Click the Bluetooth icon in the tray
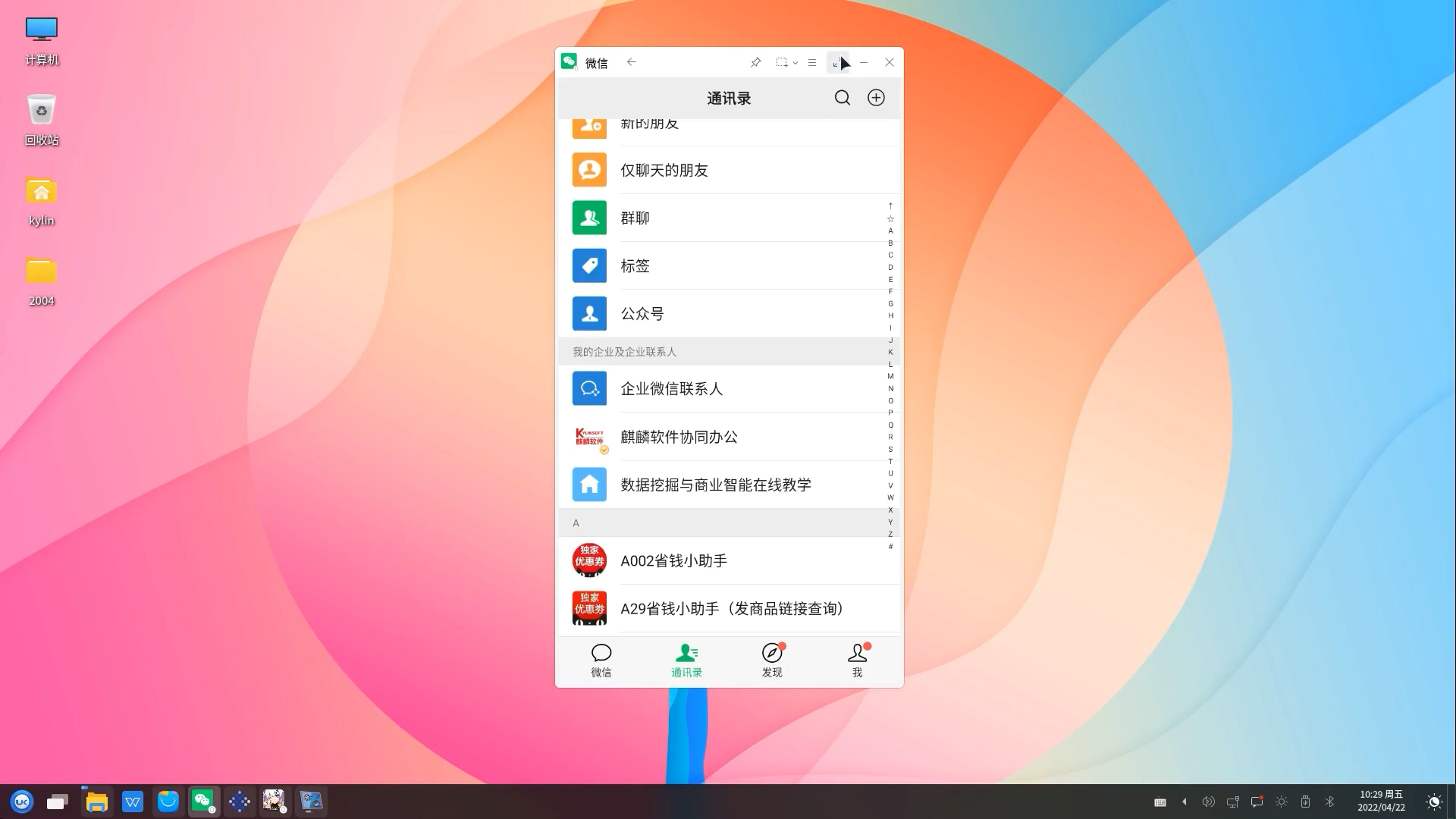 (x=1329, y=801)
